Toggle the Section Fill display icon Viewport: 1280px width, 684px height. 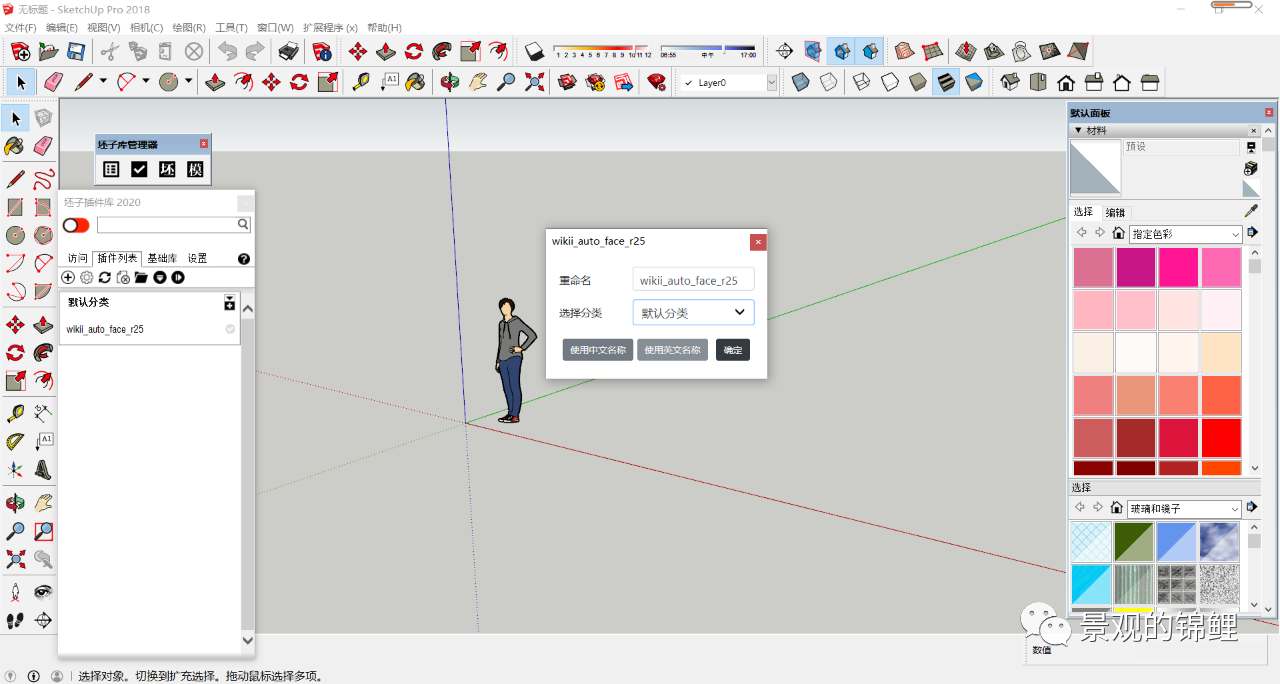pyautogui.click(x=870, y=51)
